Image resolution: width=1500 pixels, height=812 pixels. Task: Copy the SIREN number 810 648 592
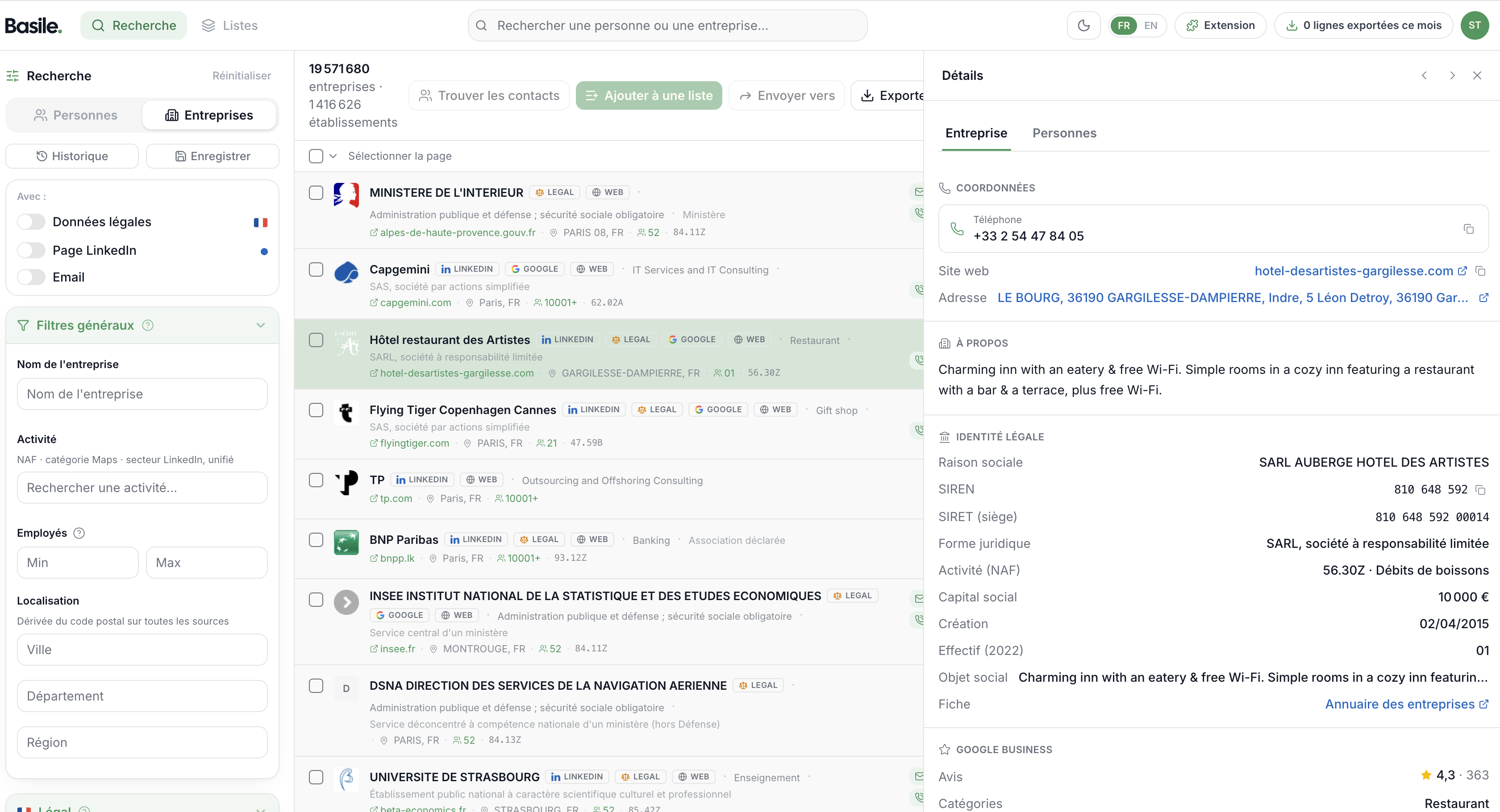click(x=1481, y=489)
